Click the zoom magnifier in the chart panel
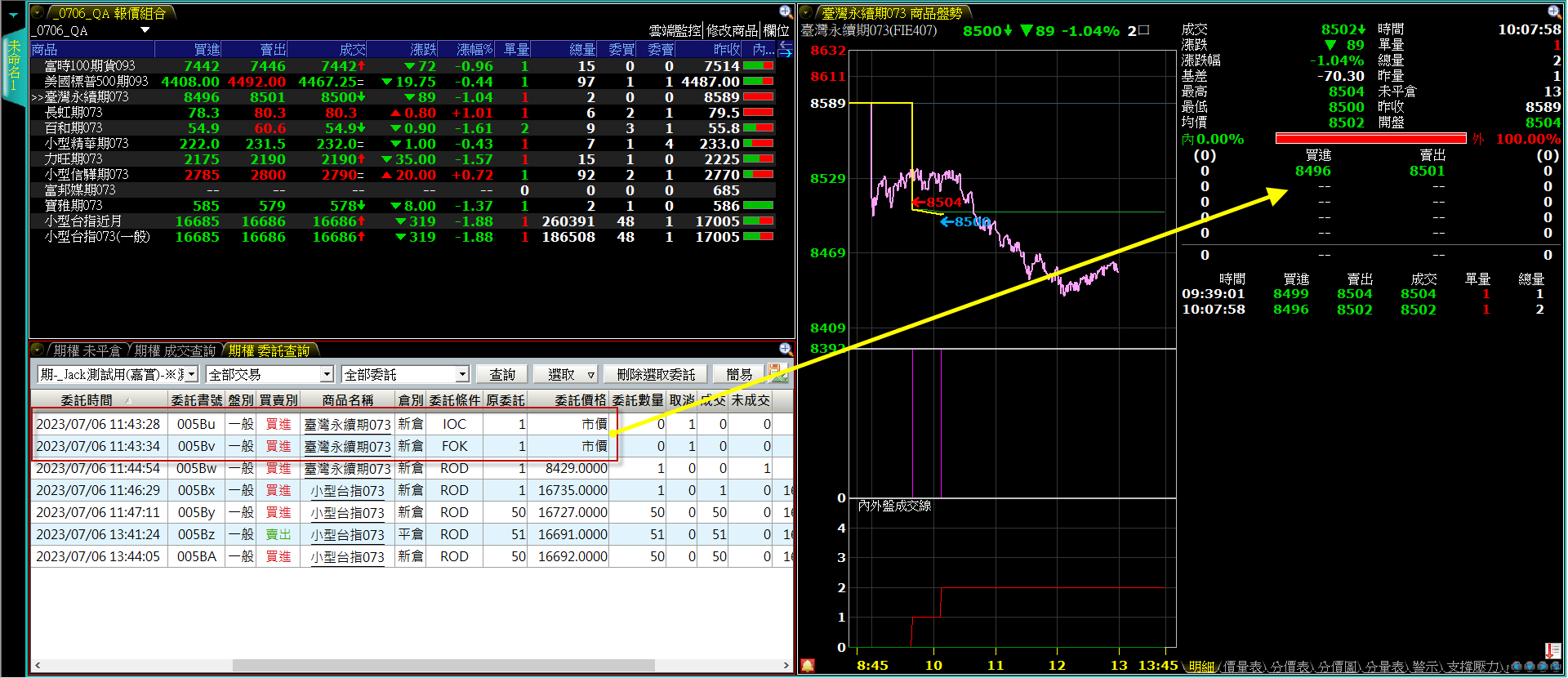This screenshot has height=678, width=1568. tap(1553, 11)
